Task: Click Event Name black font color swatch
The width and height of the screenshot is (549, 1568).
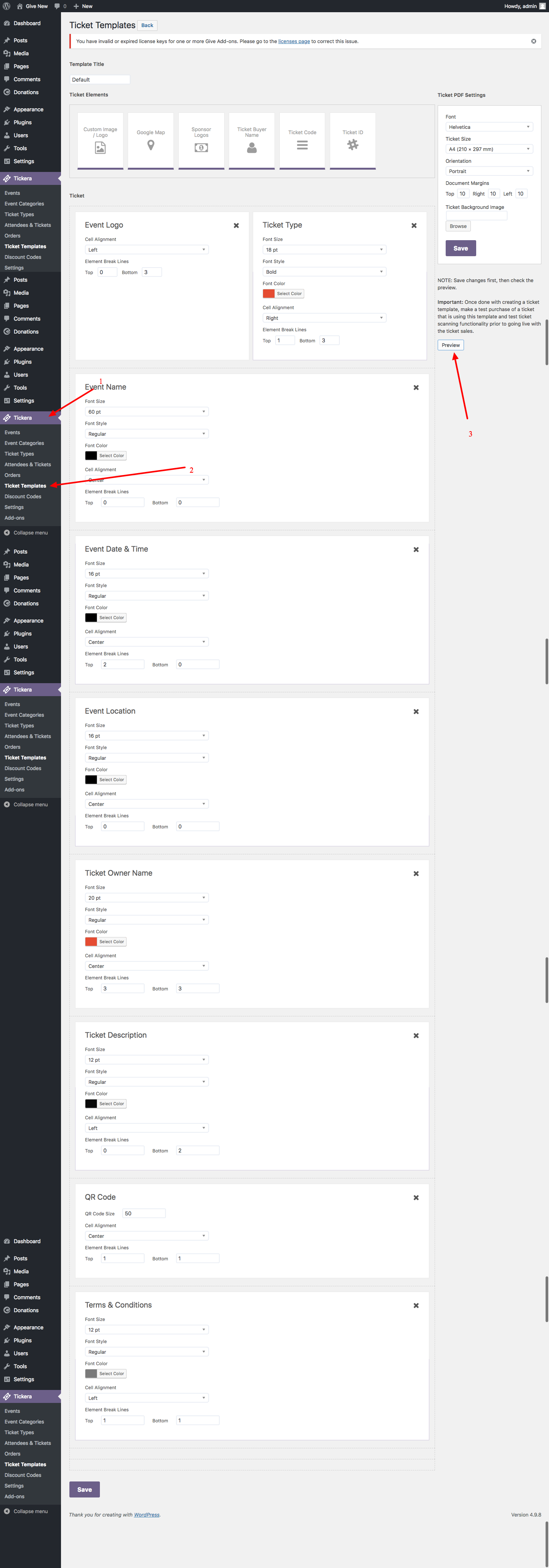Action: pos(91,455)
